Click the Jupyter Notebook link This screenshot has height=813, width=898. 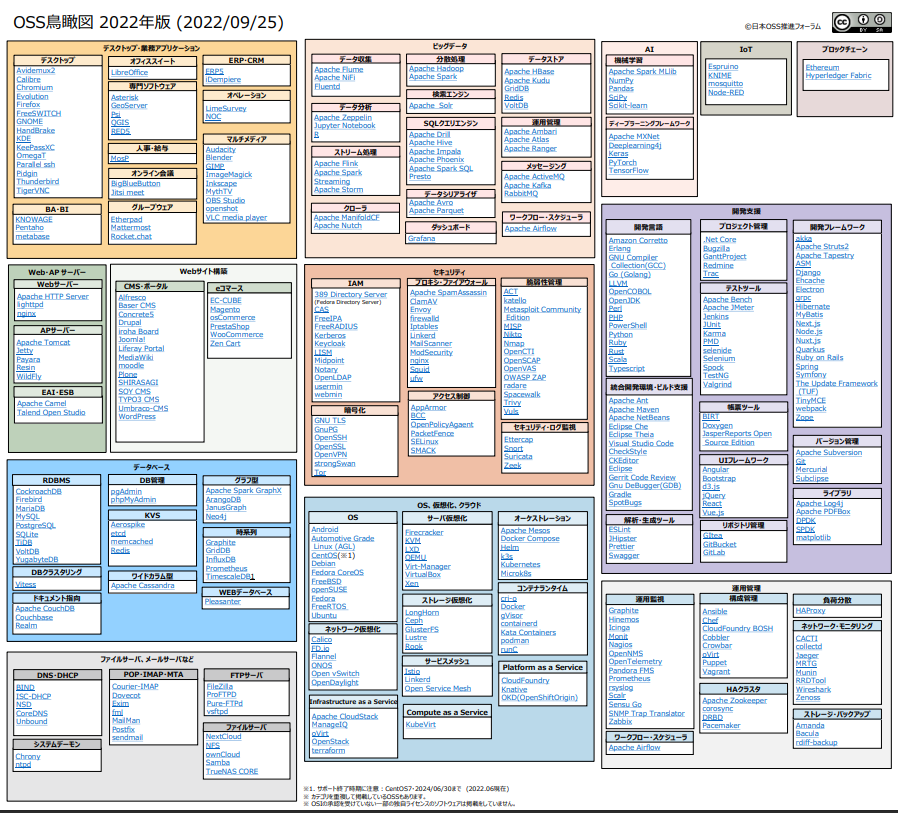[x=344, y=126]
